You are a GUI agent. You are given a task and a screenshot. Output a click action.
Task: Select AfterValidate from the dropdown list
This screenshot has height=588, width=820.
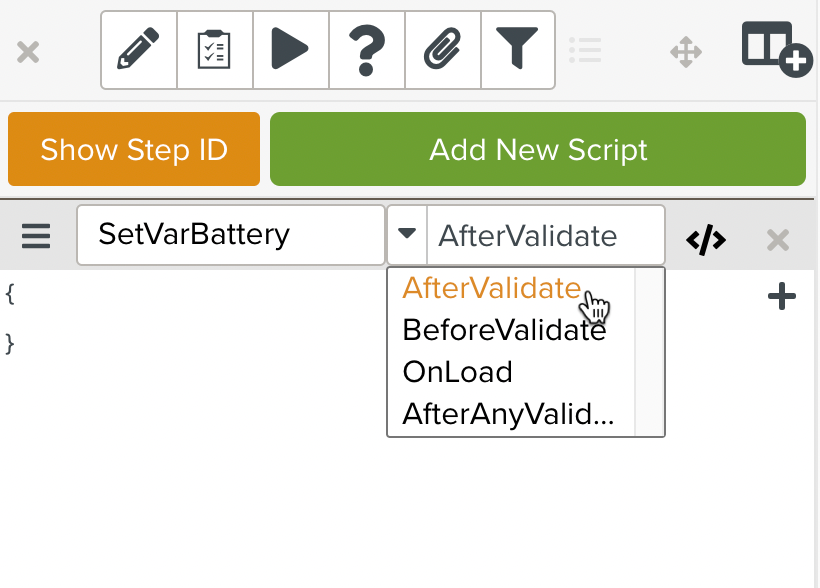tap(491, 288)
